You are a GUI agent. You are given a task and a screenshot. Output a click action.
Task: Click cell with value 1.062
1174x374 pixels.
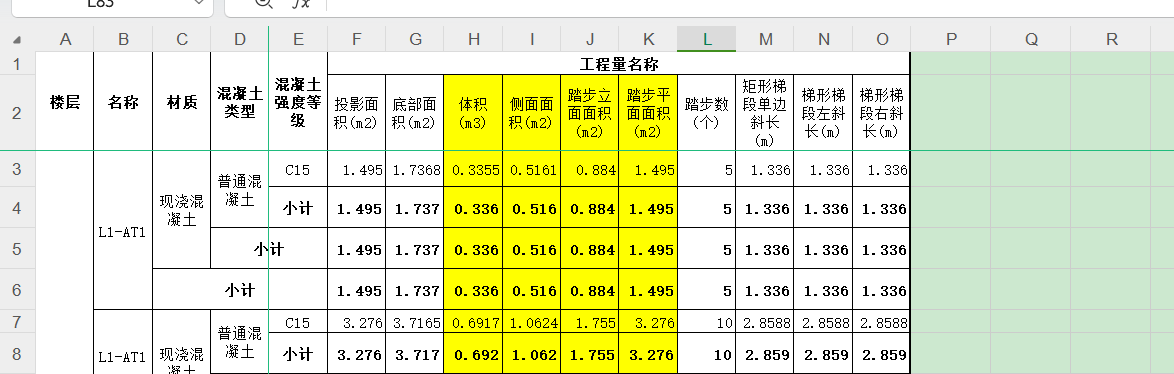[532, 354]
